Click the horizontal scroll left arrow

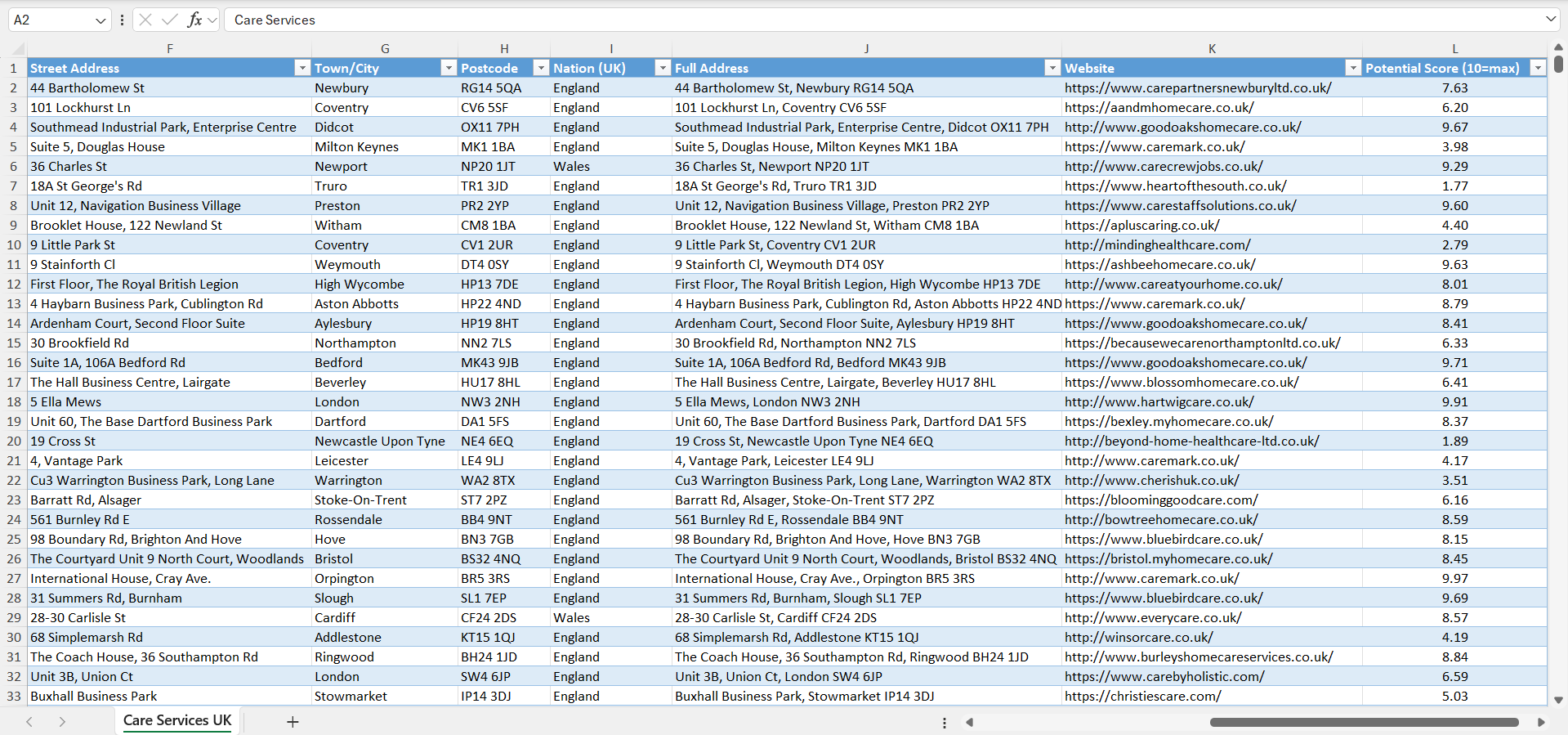click(970, 722)
